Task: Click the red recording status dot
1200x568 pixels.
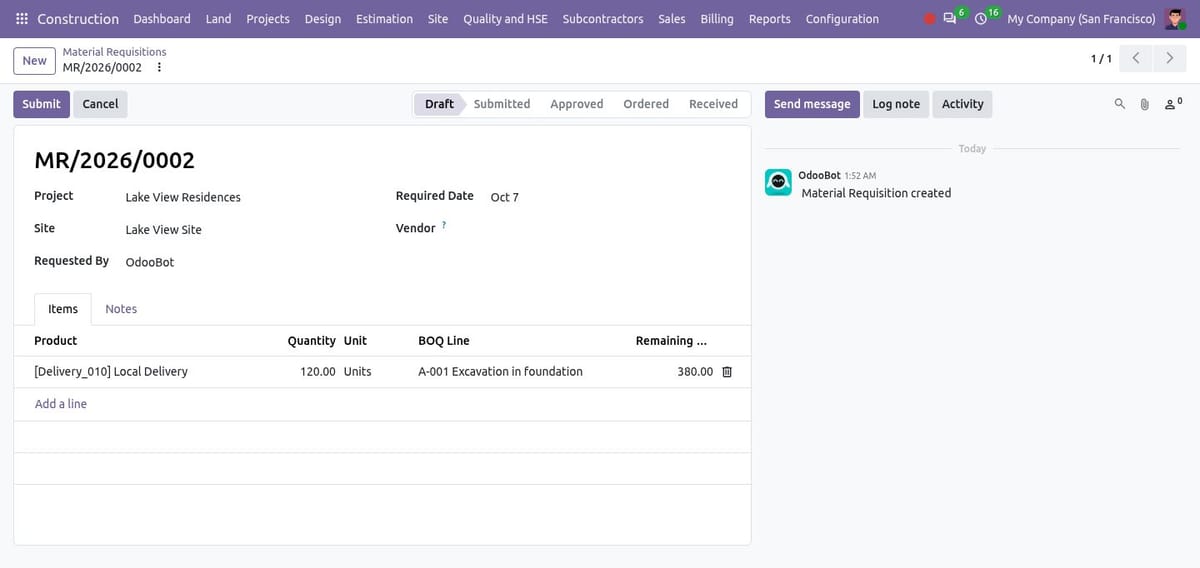Action: tap(930, 19)
